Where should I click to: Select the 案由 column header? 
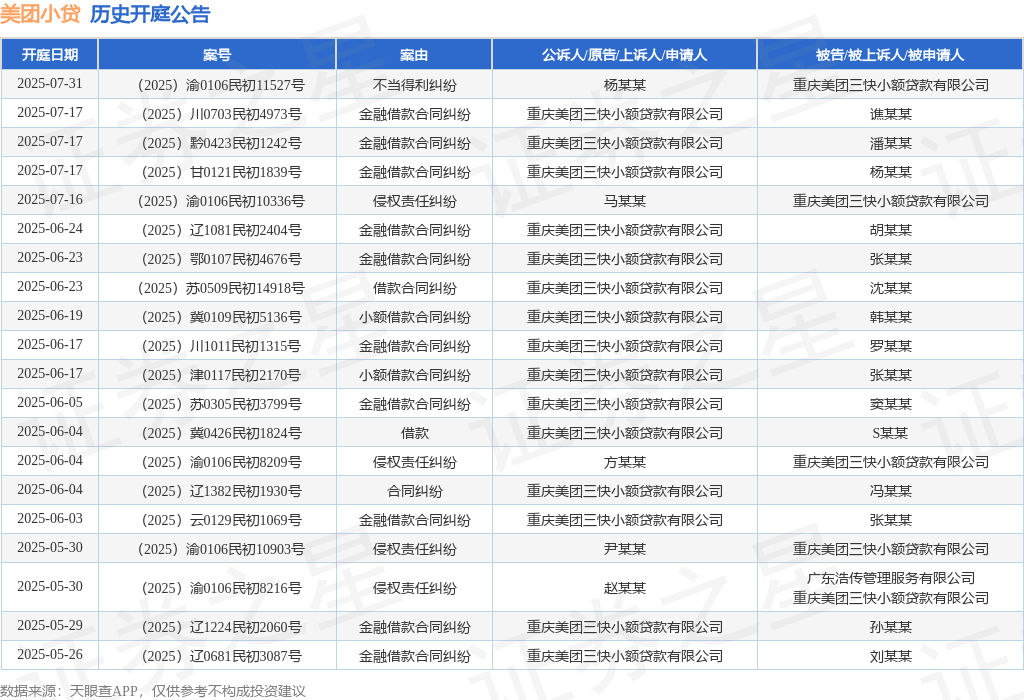tap(414, 55)
